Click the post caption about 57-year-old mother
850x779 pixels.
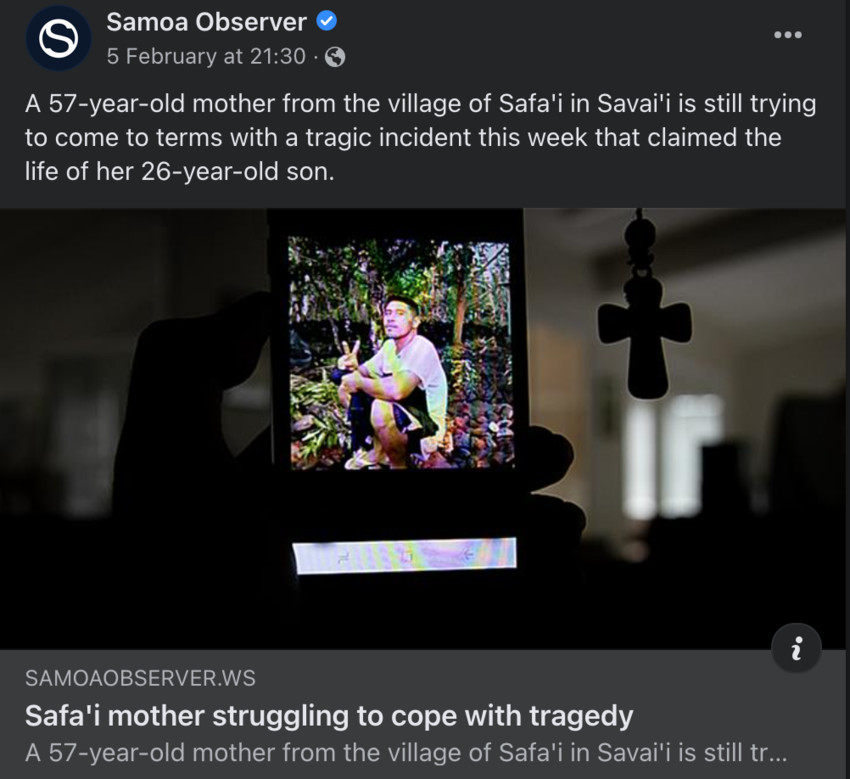click(420, 137)
